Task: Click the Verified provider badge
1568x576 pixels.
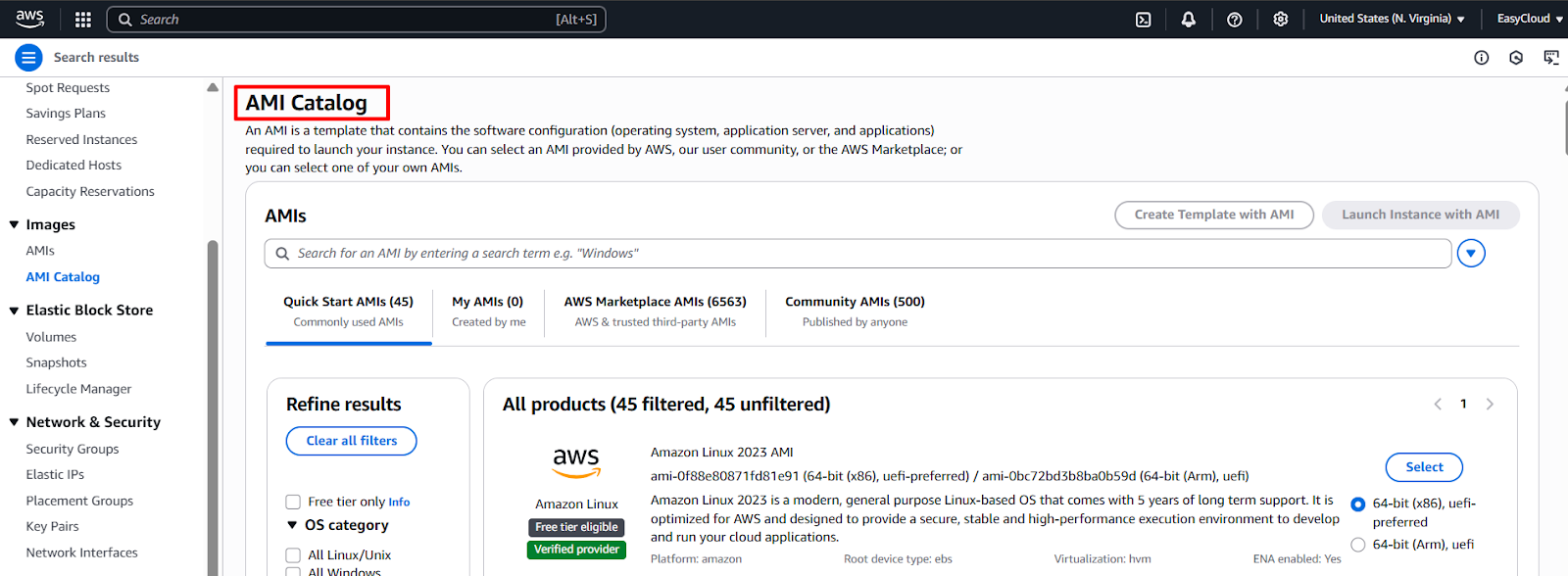Action: 576,550
